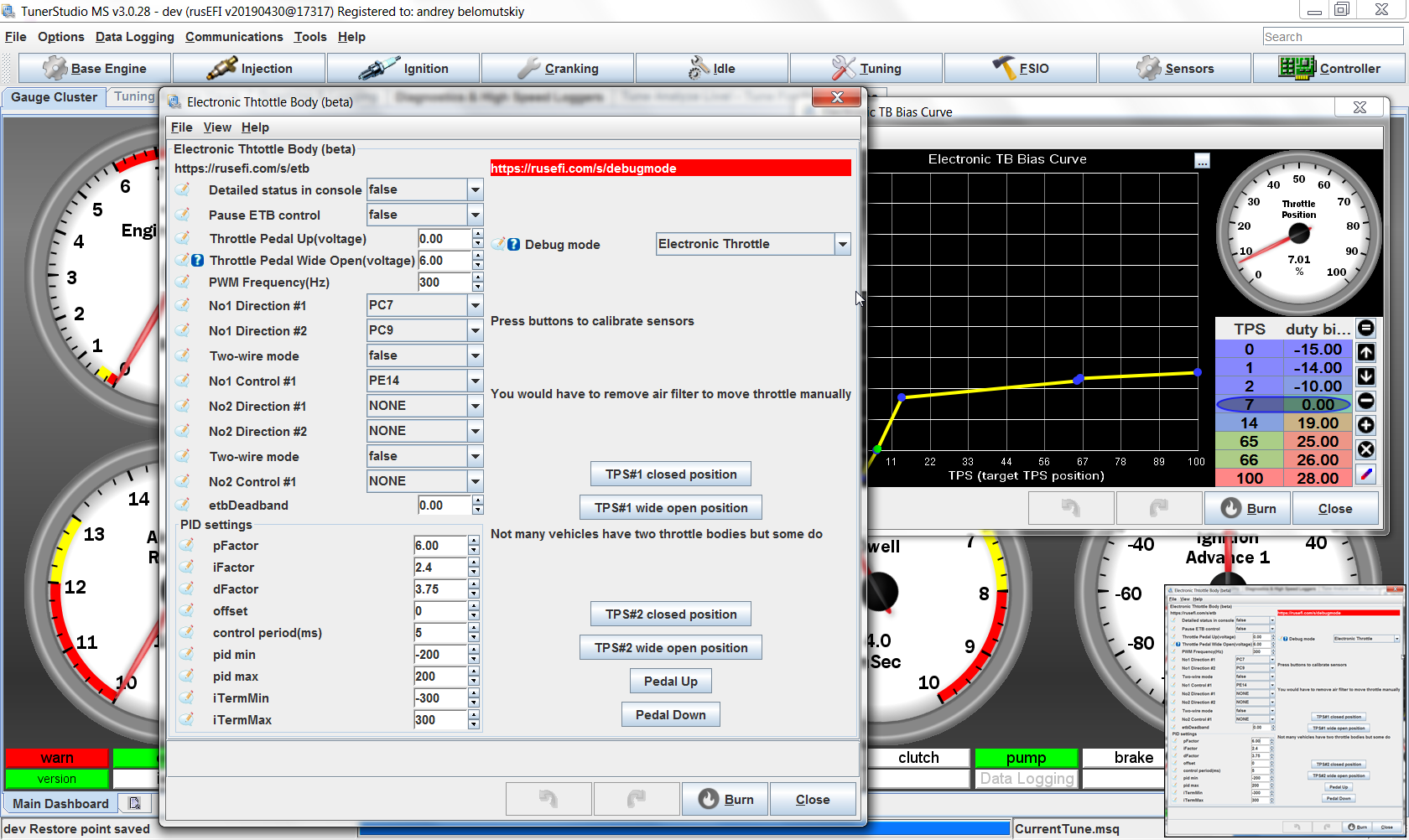Click pencil icon beside PWM Frequency(Hz)
The image size is (1409, 840).
click(183, 282)
